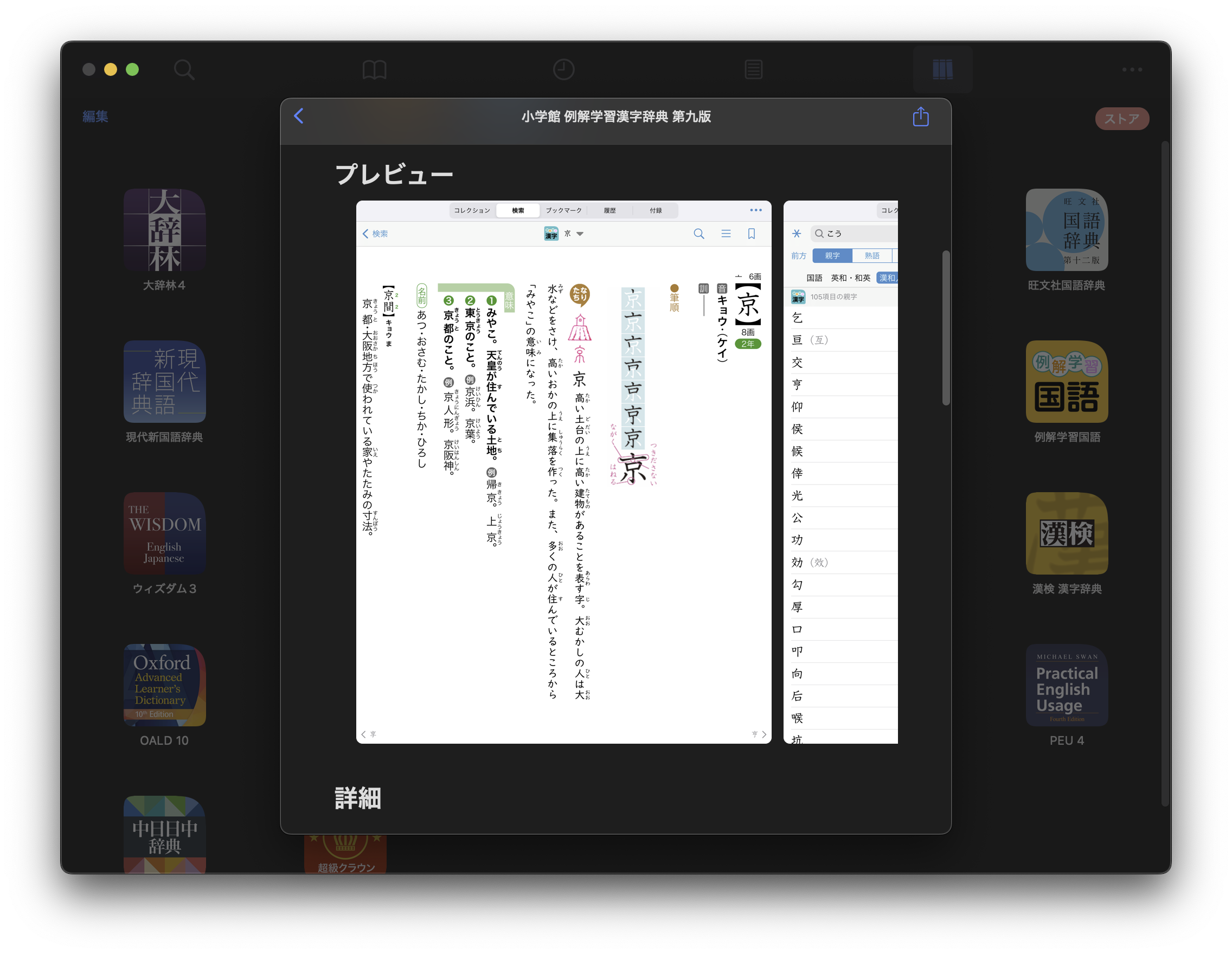This screenshot has width=1232, height=954.
Task: Select the 履歴 tab in the preview
Action: pos(610,210)
